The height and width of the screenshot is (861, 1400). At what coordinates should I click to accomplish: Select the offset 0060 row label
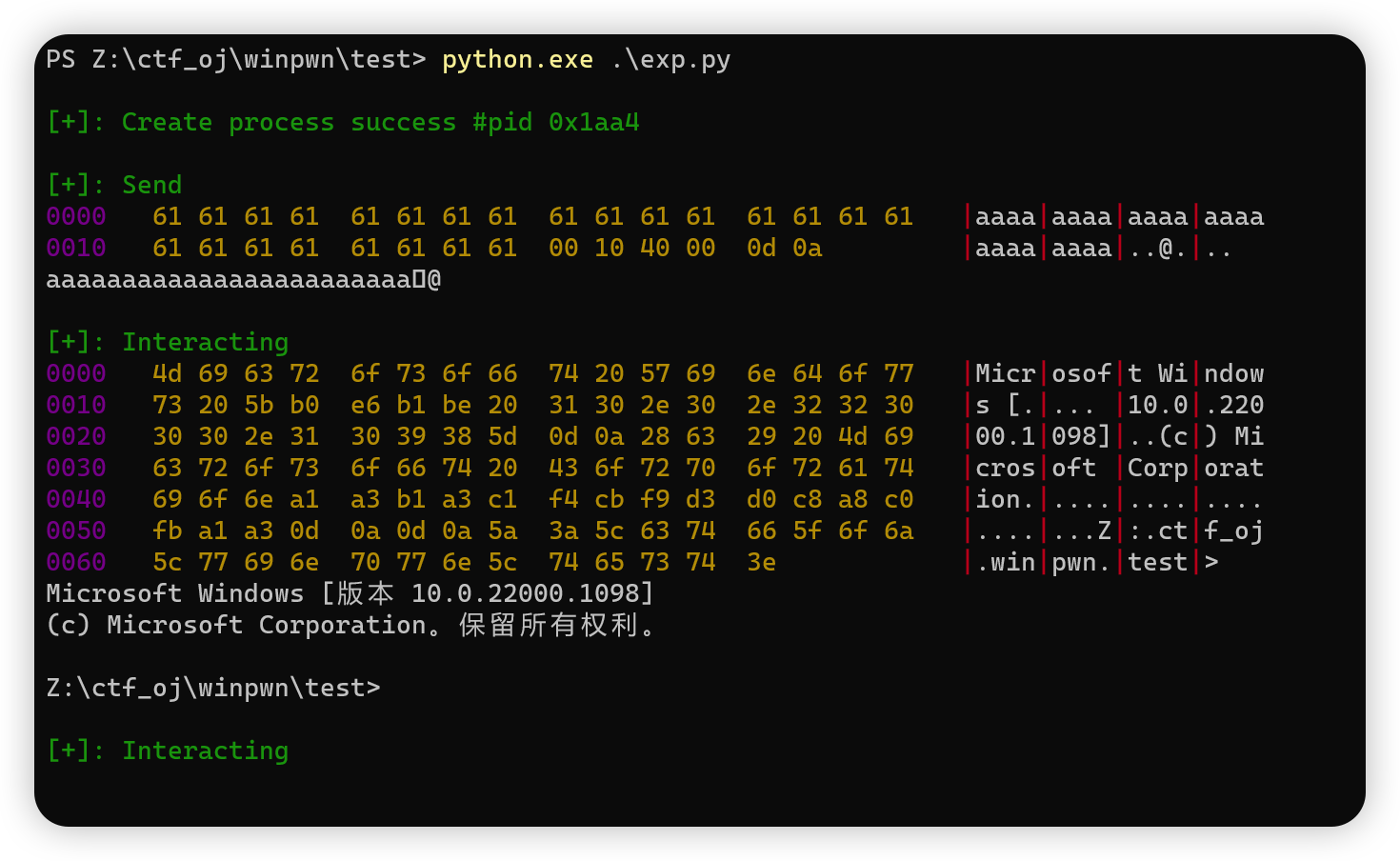pyautogui.click(x=75, y=562)
